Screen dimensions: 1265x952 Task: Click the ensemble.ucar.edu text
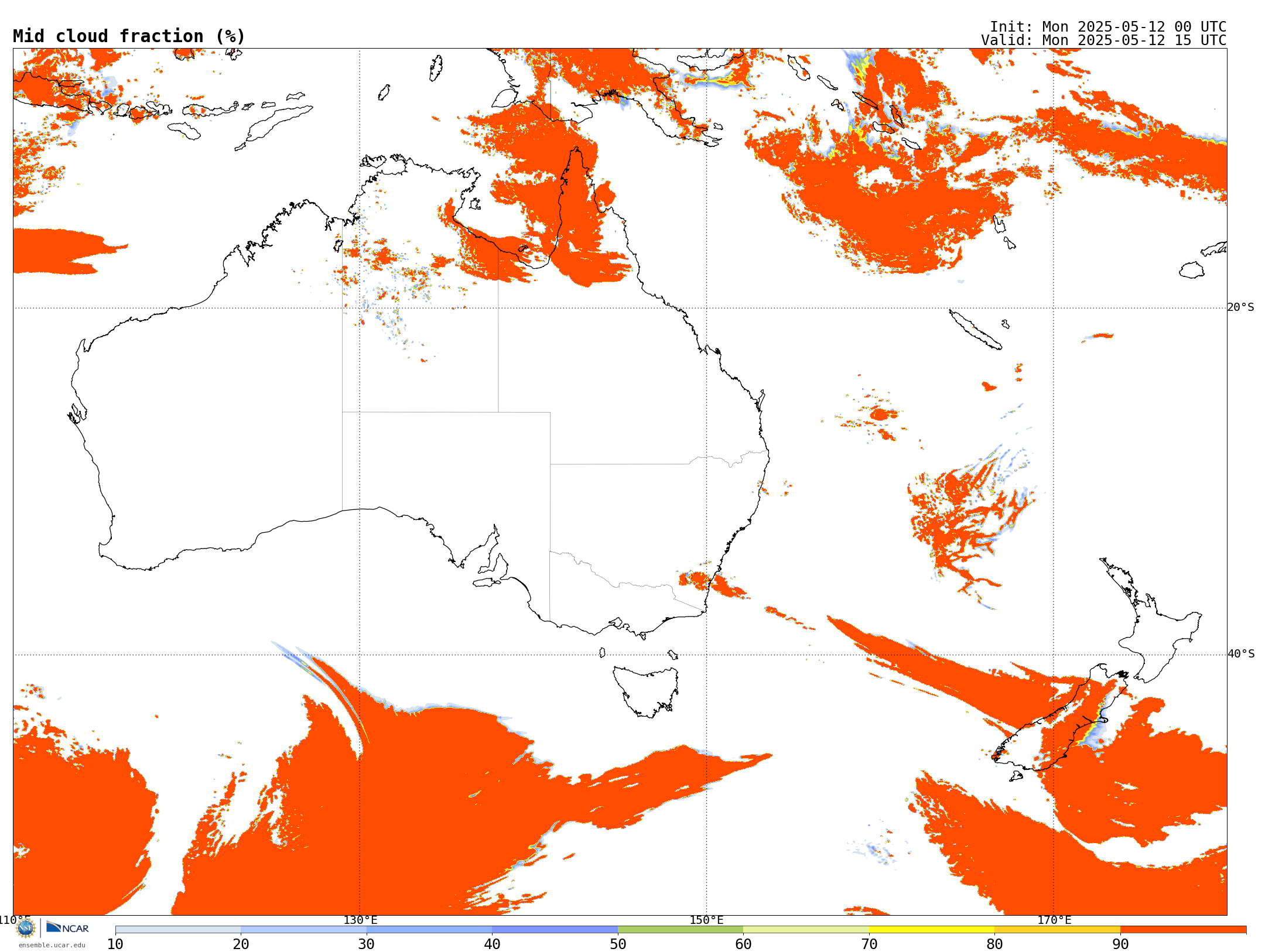click(52, 944)
